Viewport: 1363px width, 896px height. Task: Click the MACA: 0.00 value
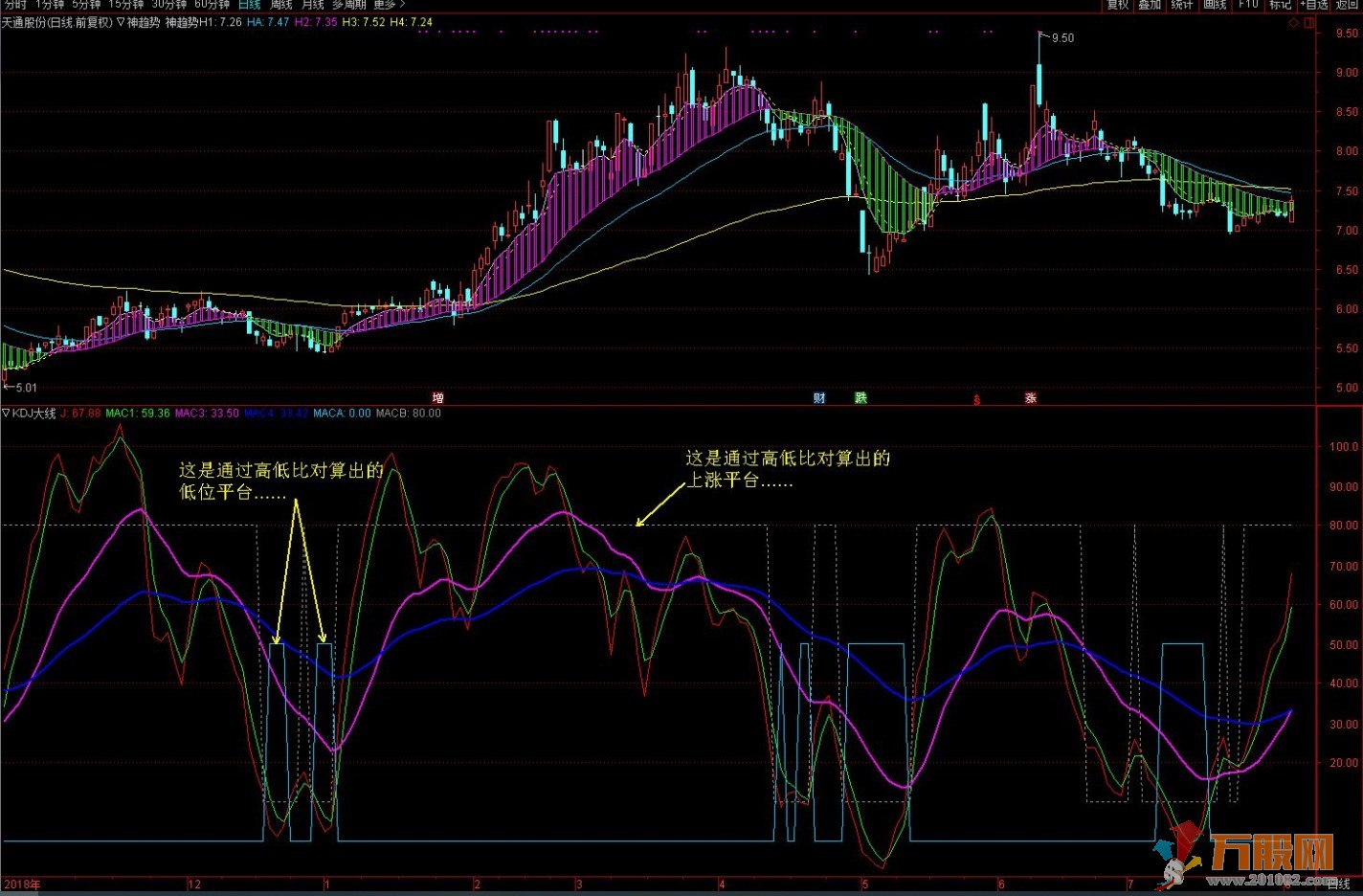(x=342, y=414)
